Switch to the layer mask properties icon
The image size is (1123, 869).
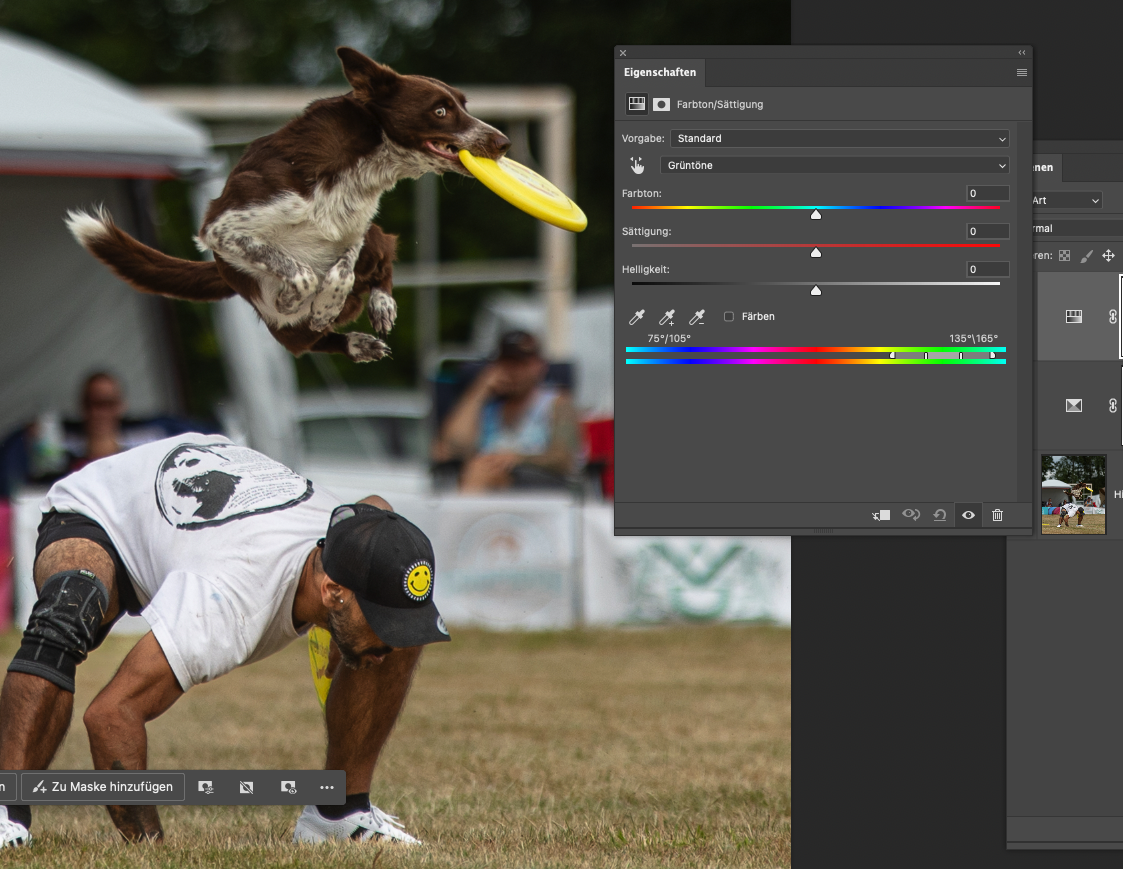pyautogui.click(x=661, y=104)
